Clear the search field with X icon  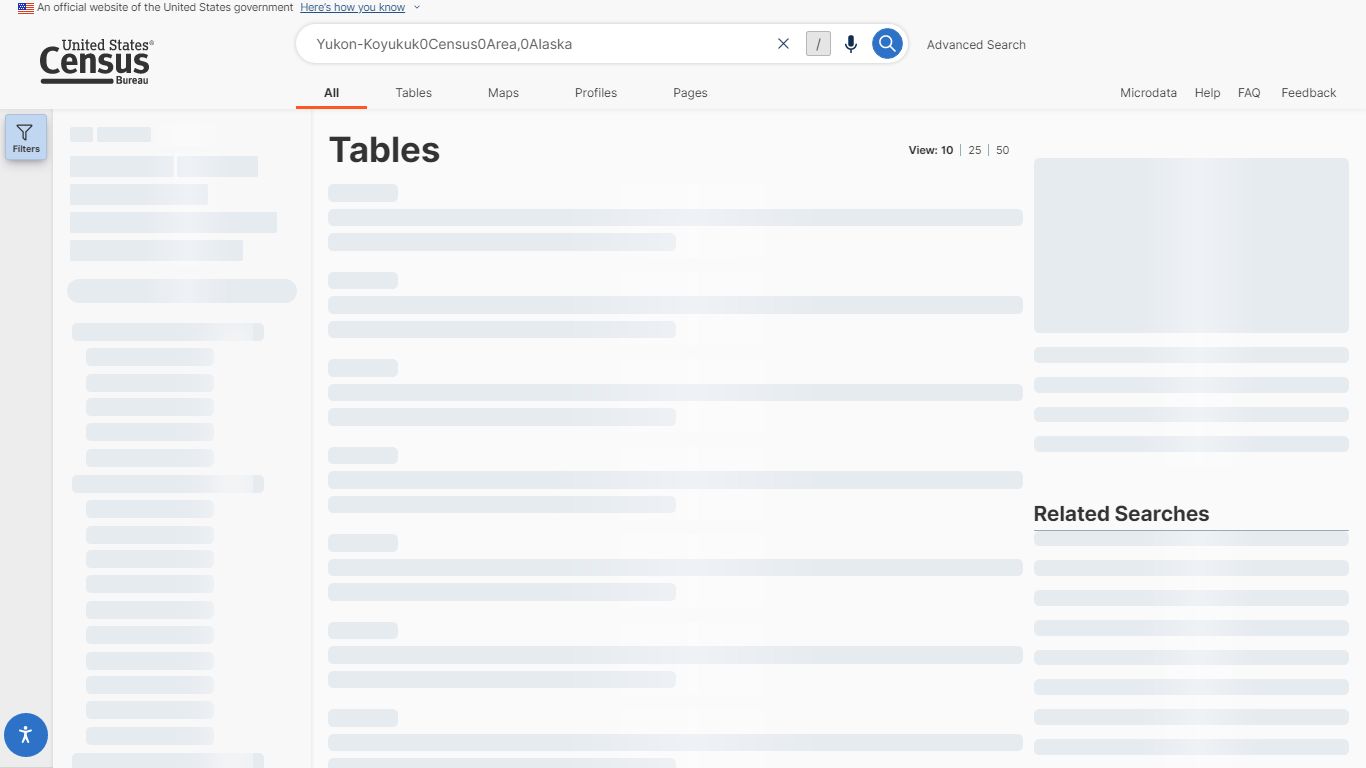point(783,44)
